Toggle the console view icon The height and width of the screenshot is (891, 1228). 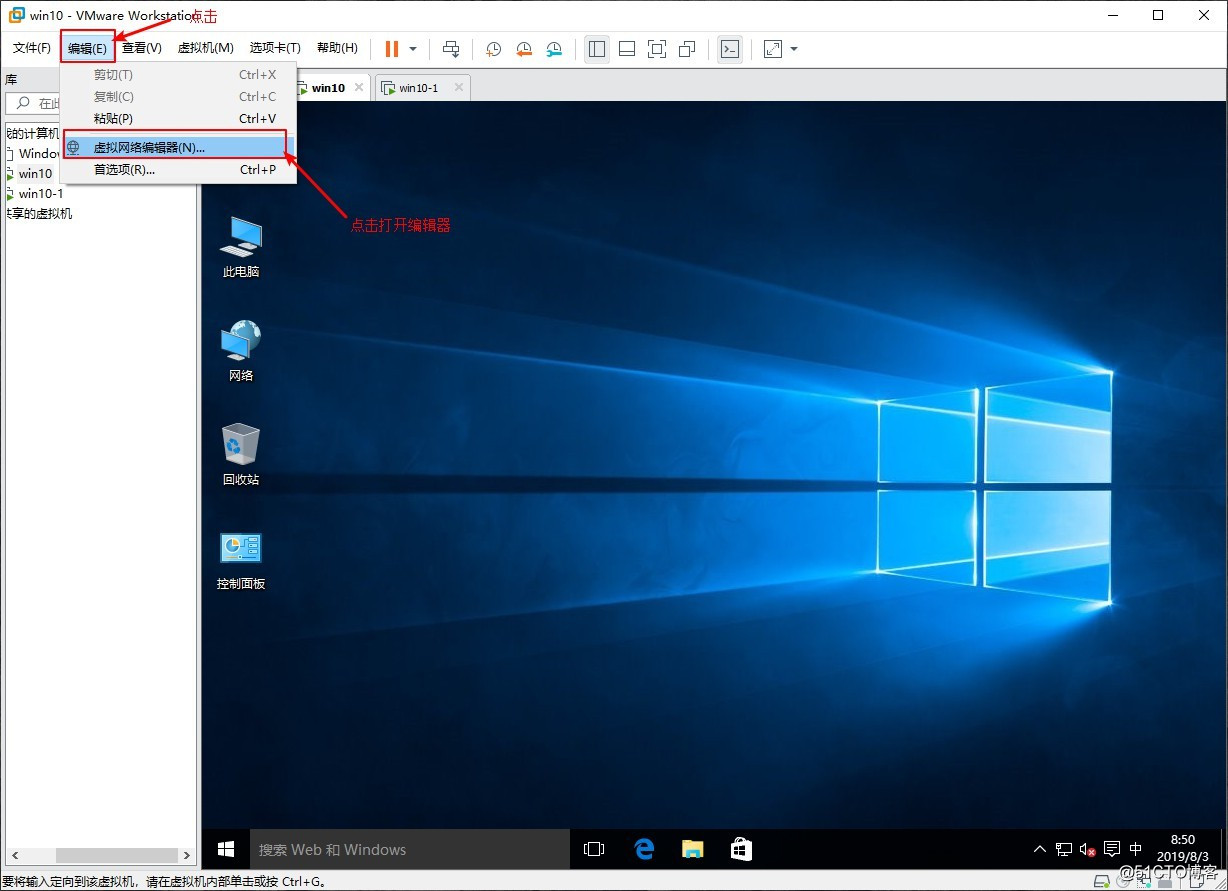coord(730,48)
